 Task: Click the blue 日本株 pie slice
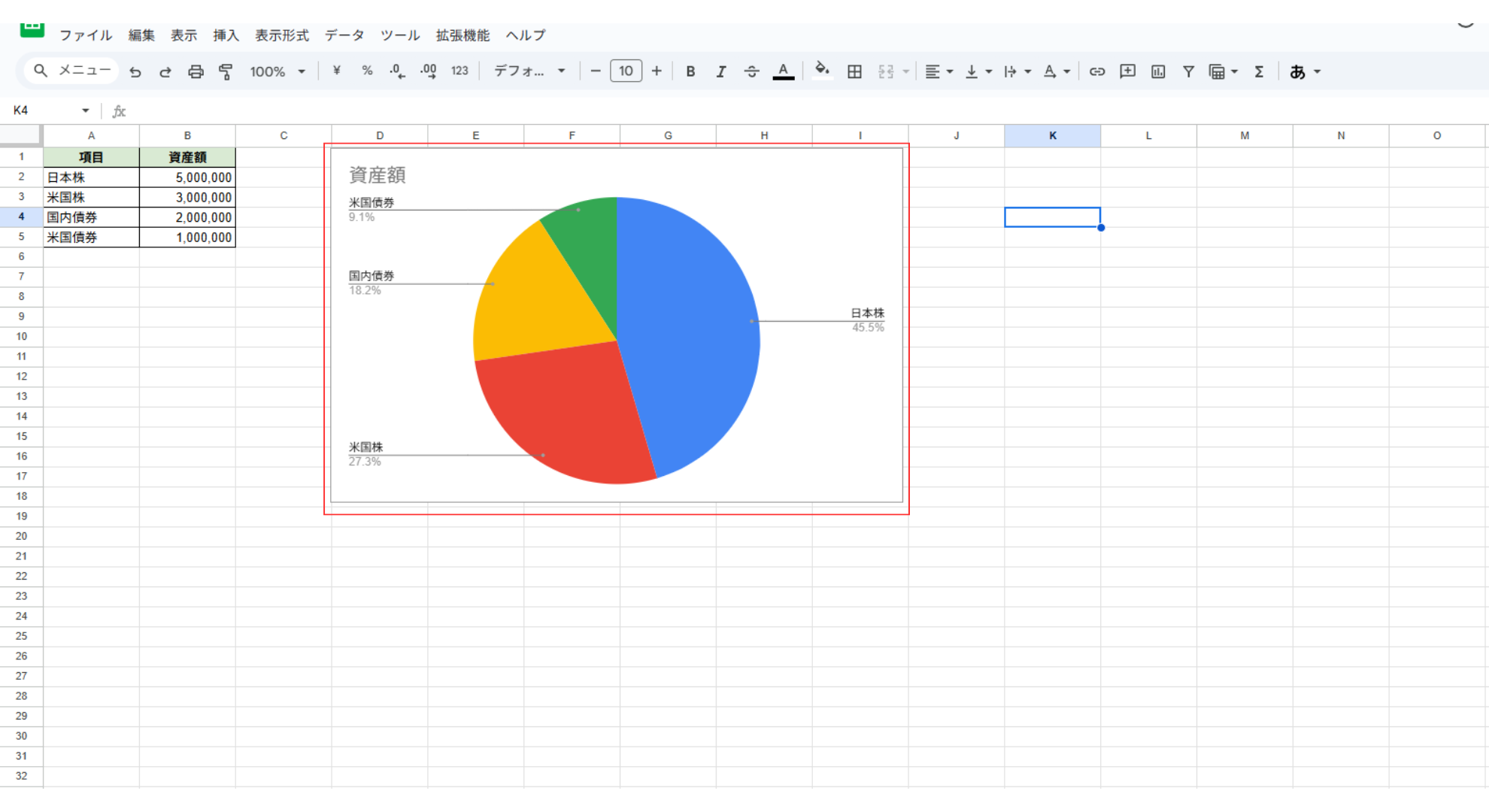(688, 337)
